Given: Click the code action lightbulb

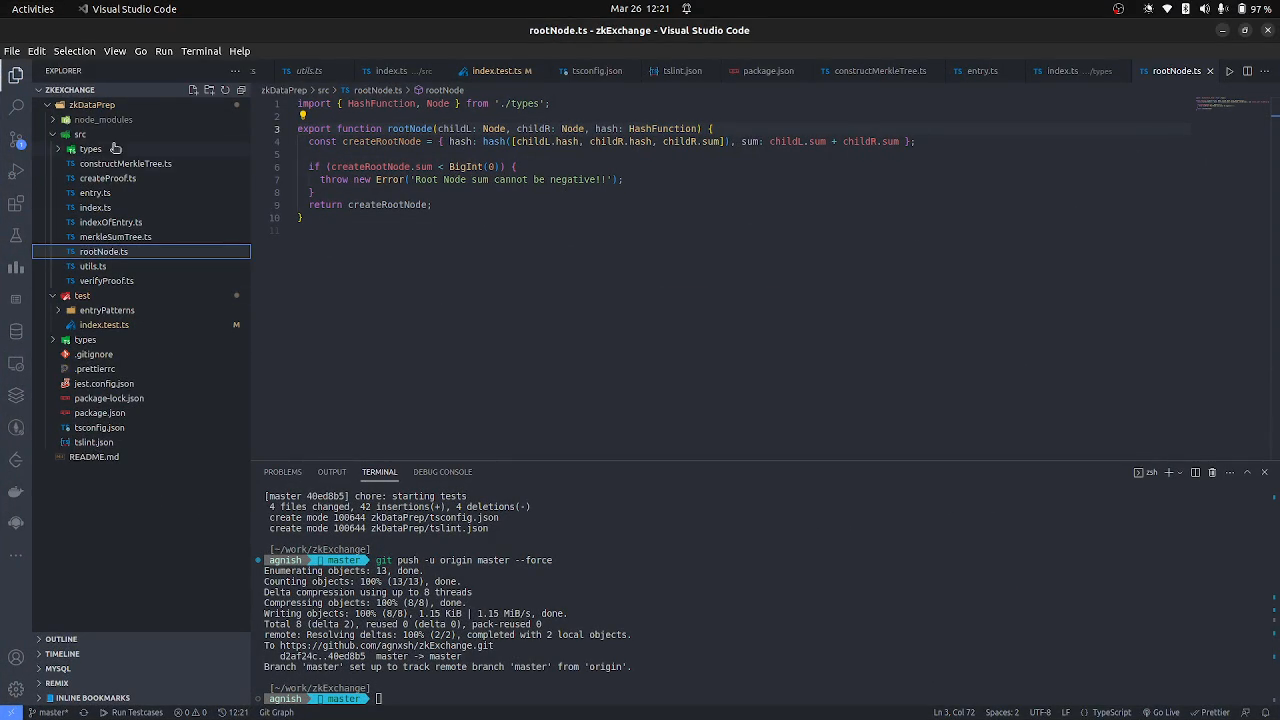Looking at the screenshot, I should [x=303, y=116].
